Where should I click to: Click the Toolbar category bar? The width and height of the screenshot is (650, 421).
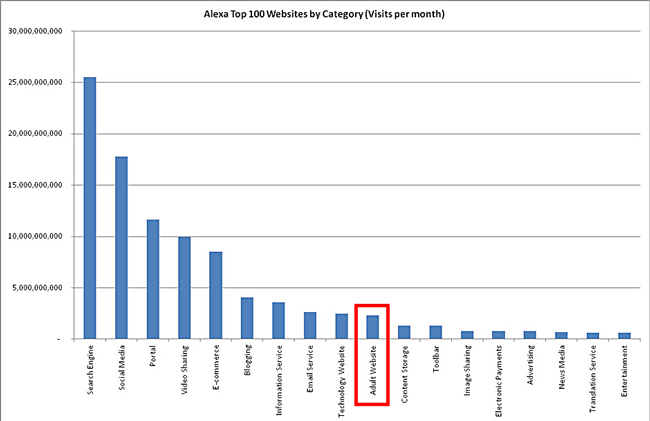point(436,332)
